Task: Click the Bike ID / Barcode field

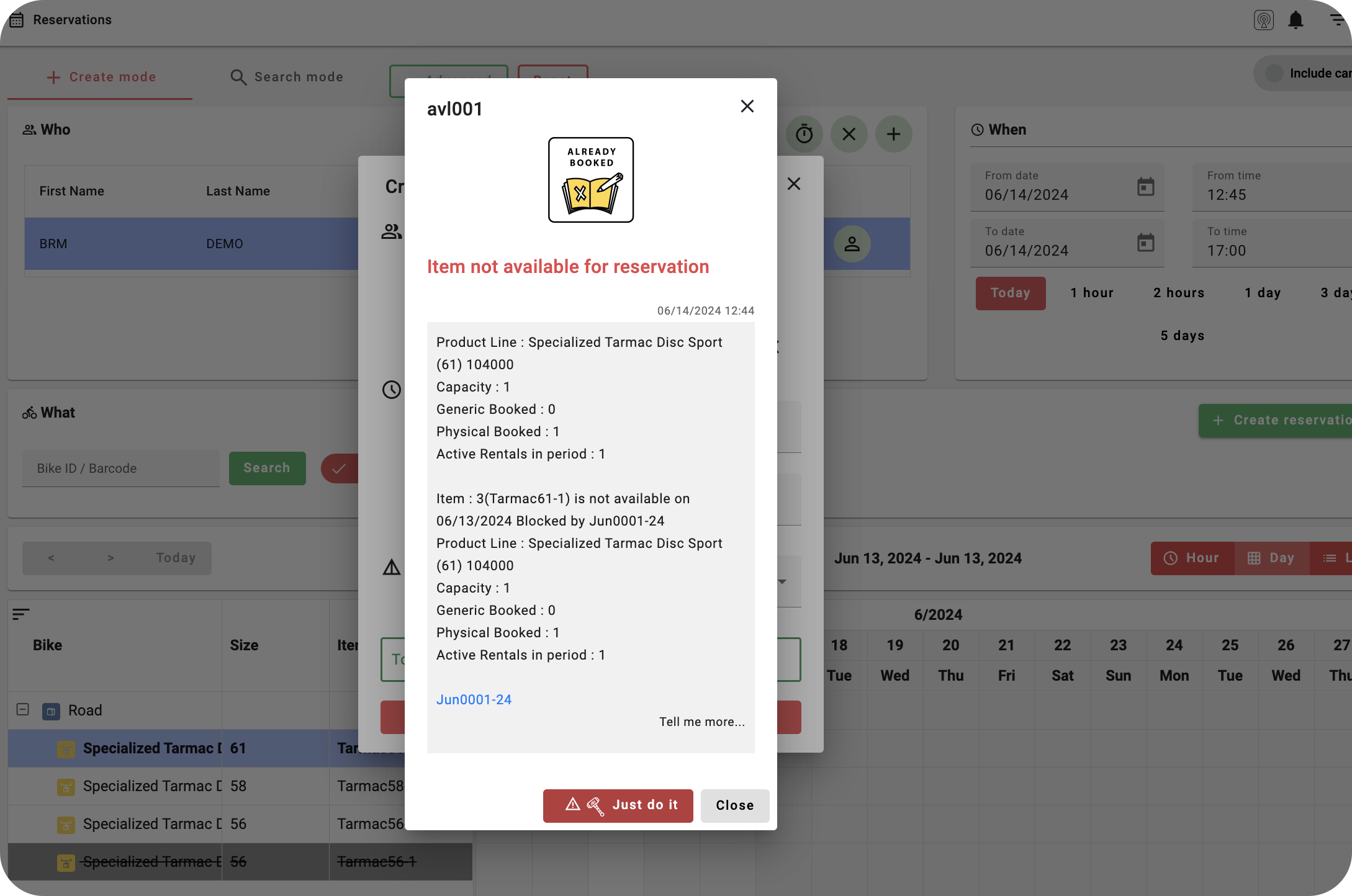Action: (x=121, y=468)
